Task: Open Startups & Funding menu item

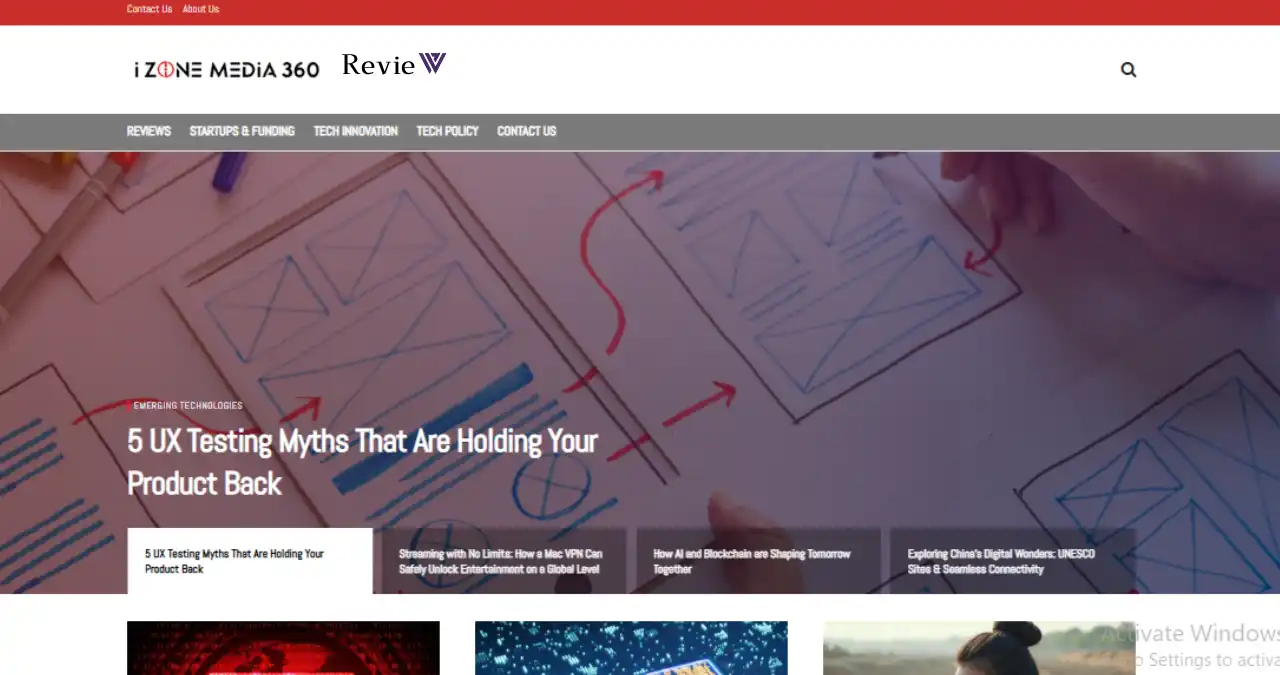Action: (x=242, y=131)
